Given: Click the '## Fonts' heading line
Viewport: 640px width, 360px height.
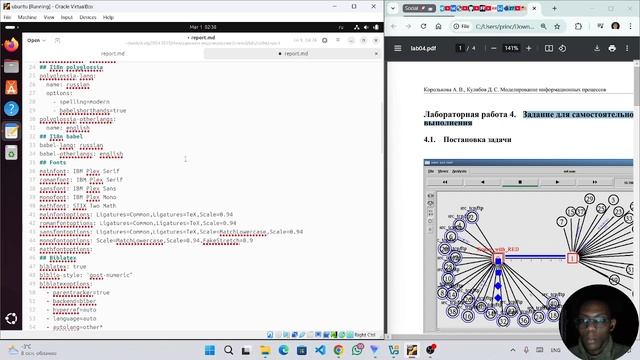Looking at the screenshot, I should point(53,162).
